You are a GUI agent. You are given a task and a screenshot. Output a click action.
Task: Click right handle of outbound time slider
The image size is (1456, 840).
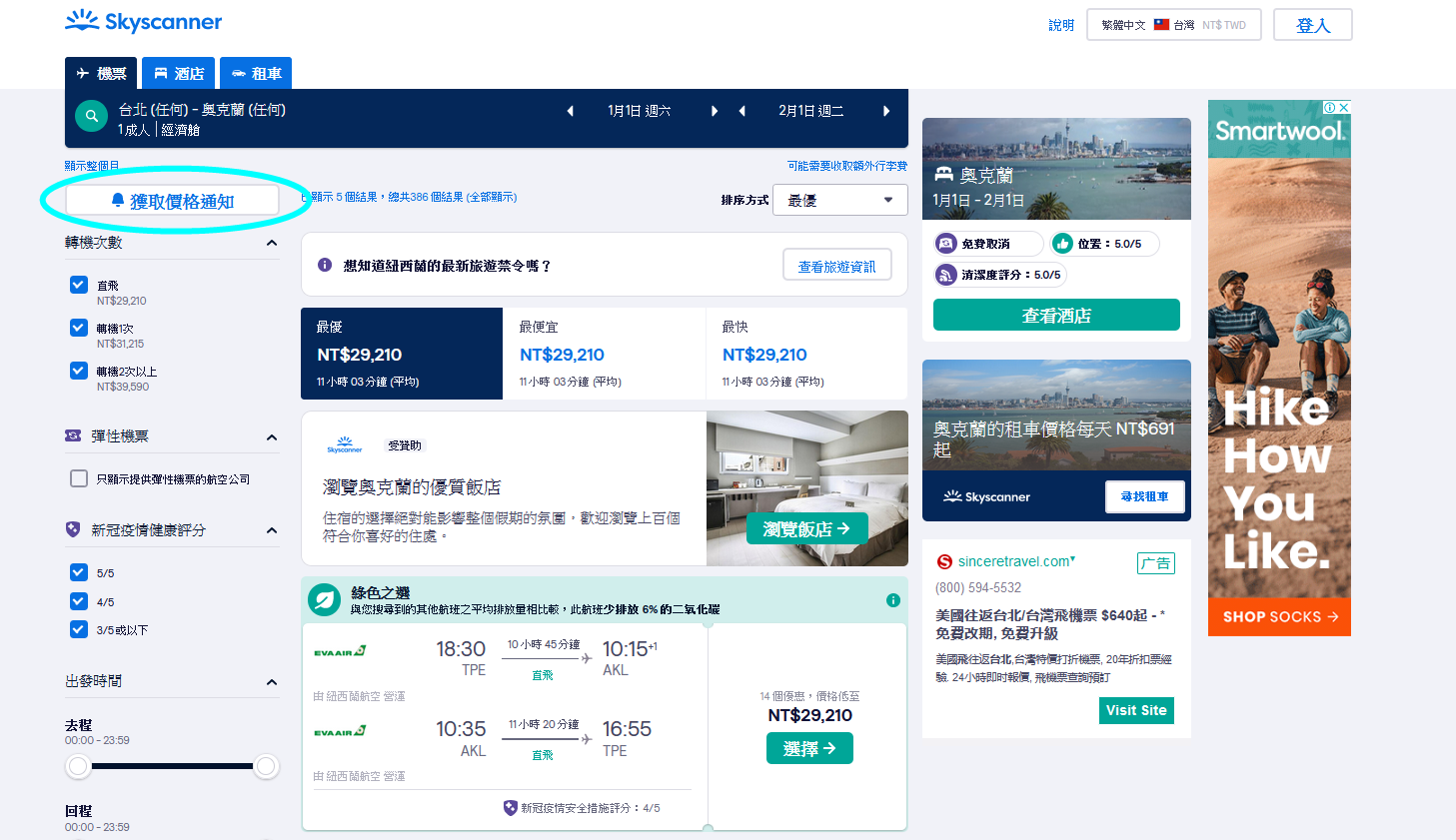coord(266,766)
